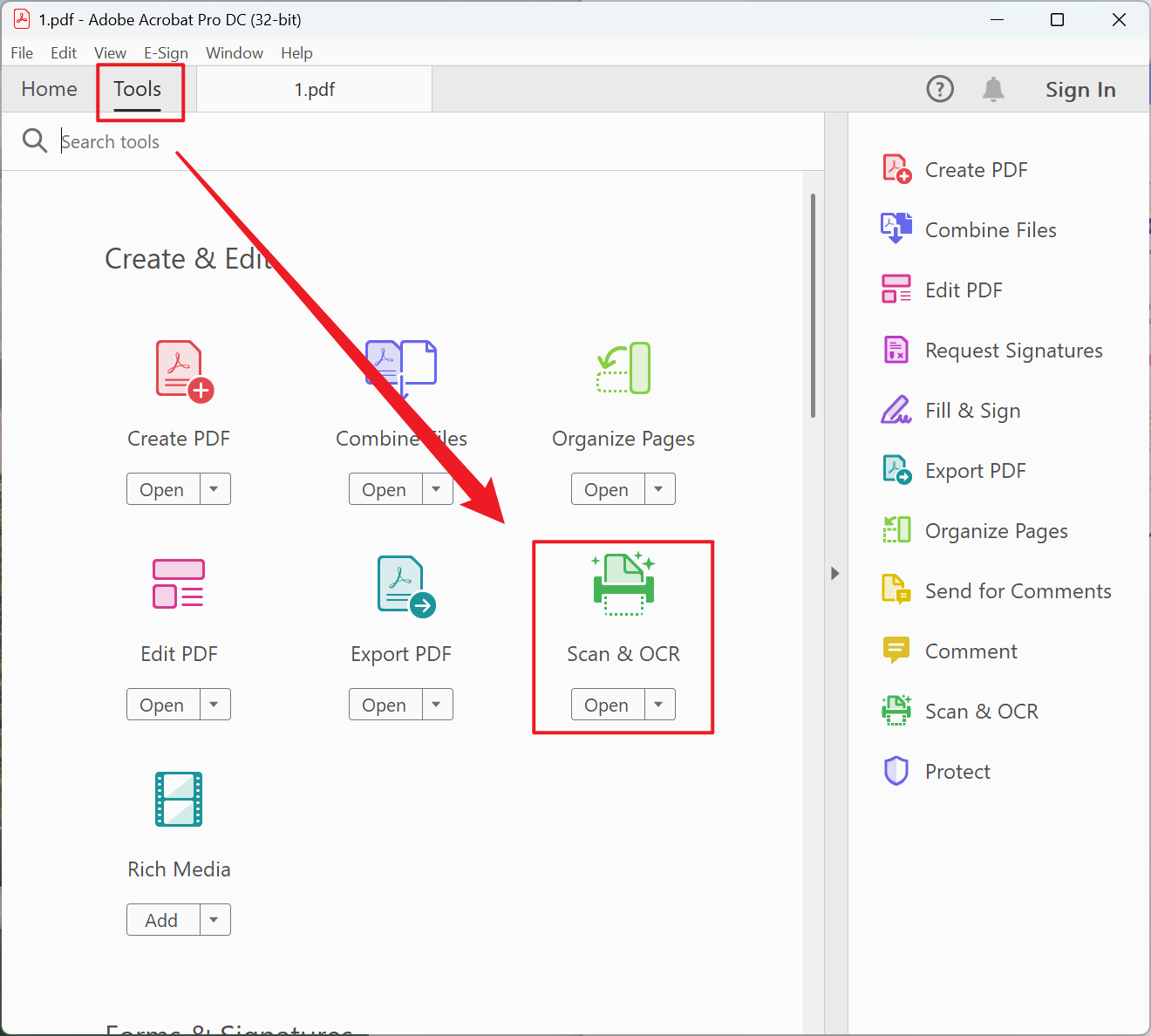Click the help question mark icon

tap(940, 89)
